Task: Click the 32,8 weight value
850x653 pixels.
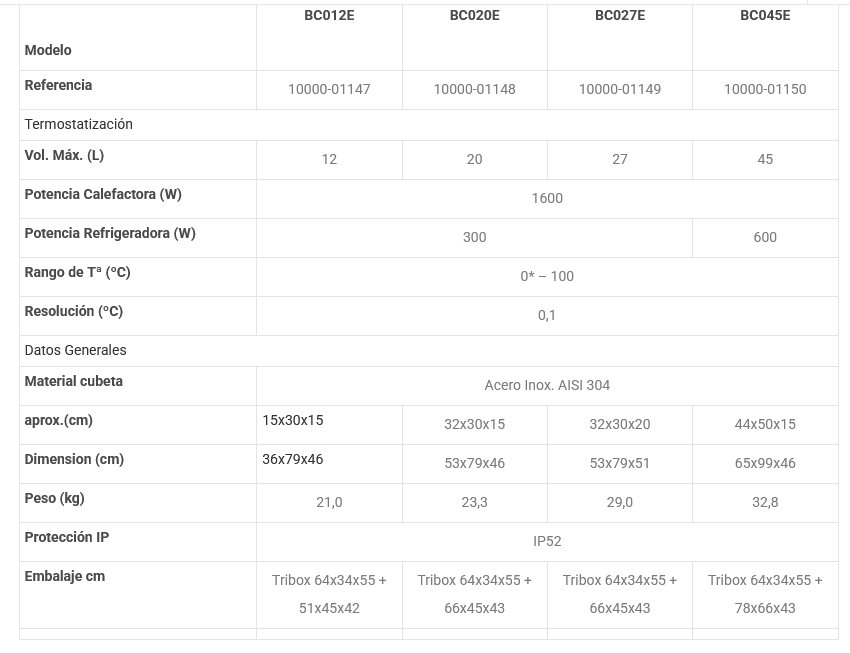Action: [x=765, y=503]
